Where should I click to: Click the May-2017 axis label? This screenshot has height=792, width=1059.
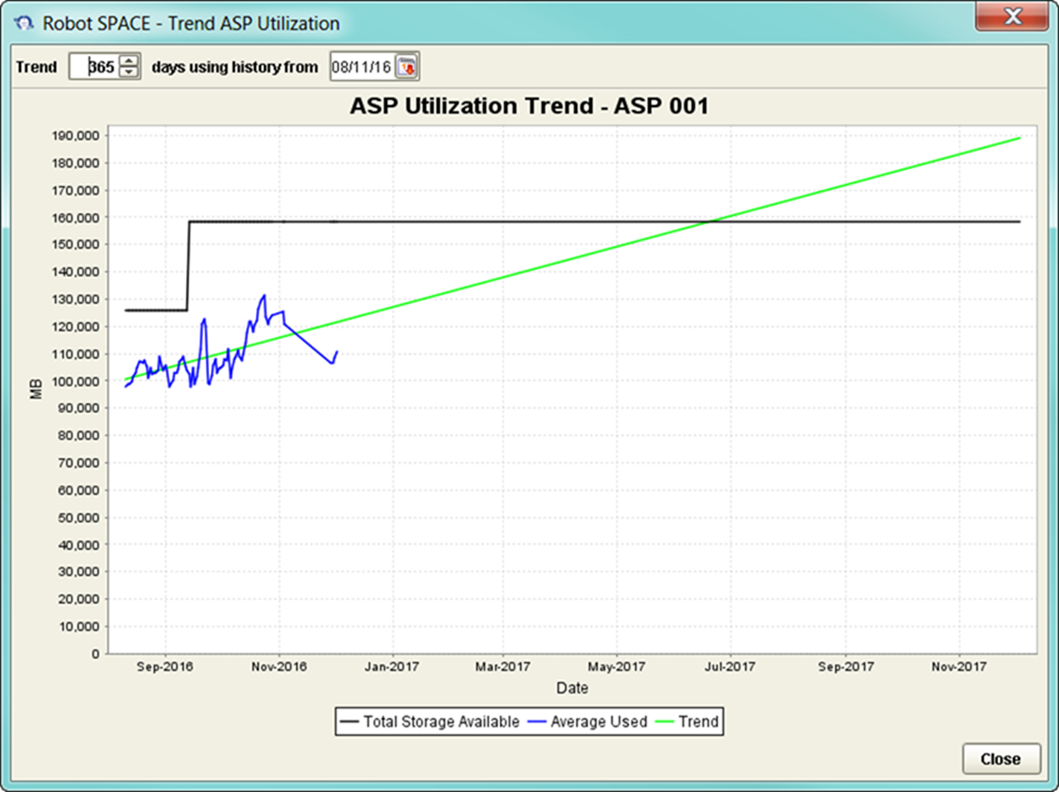point(616,666)
